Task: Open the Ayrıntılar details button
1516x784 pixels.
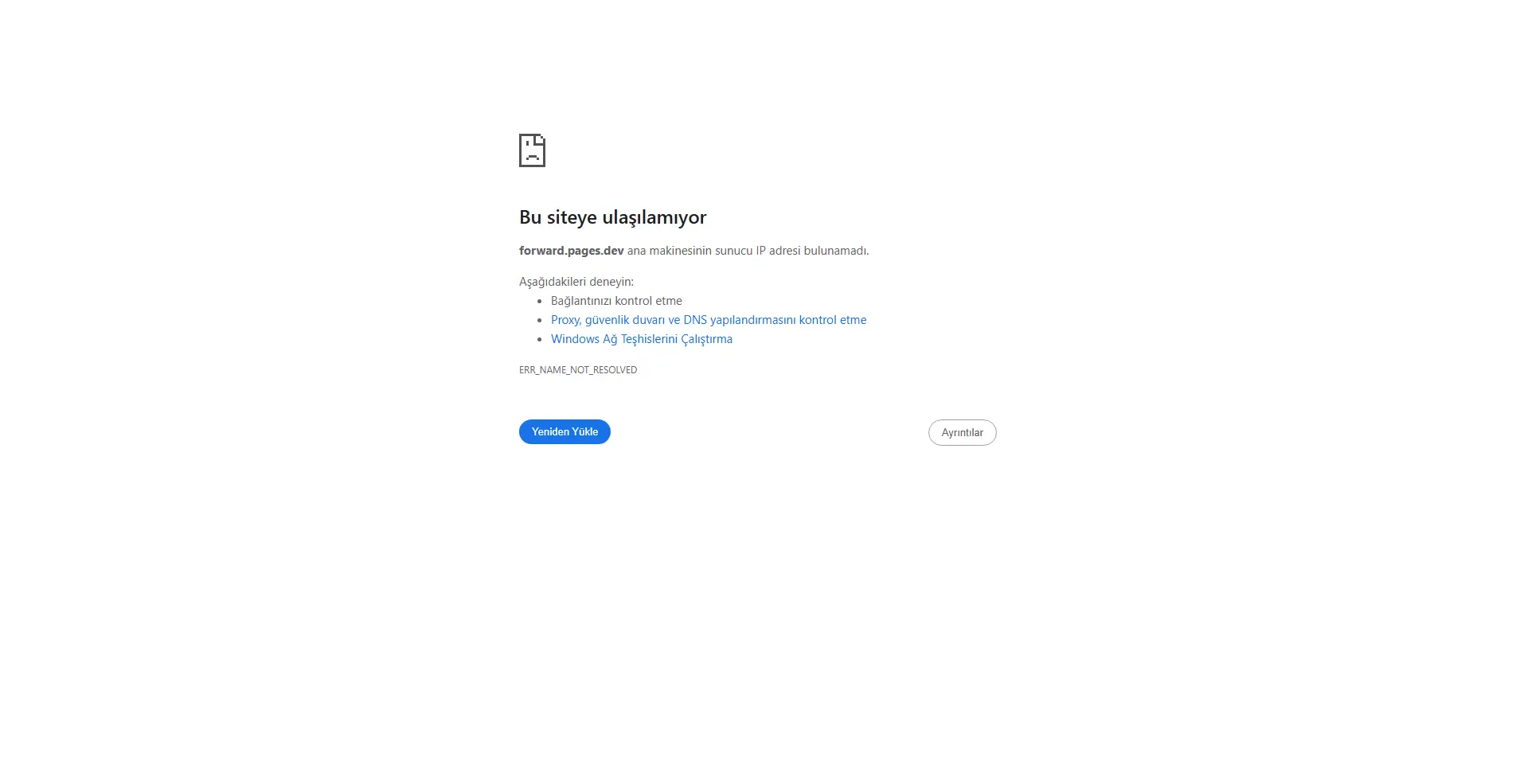Action: (962, 432)
